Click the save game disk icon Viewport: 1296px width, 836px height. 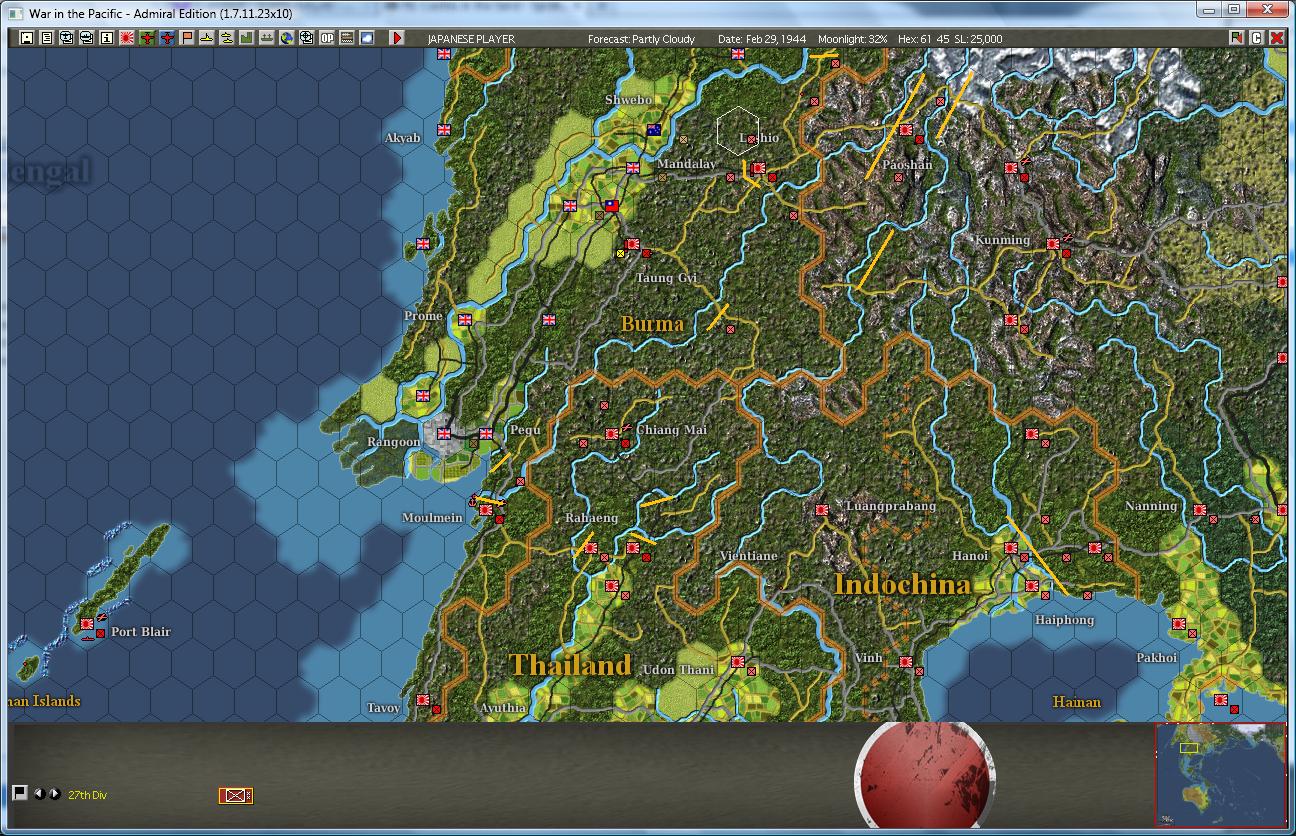point(27,38)
